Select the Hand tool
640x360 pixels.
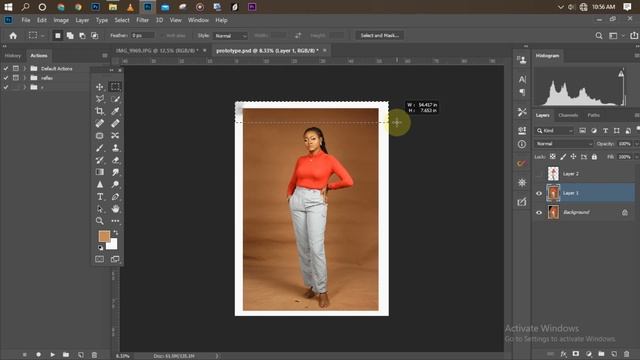click(x=115, y=209)
